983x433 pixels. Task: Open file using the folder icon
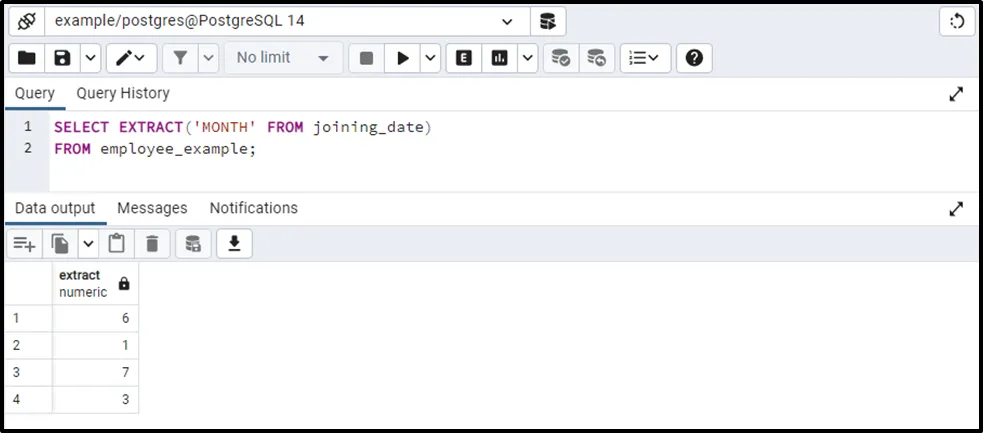click(27, 58)
